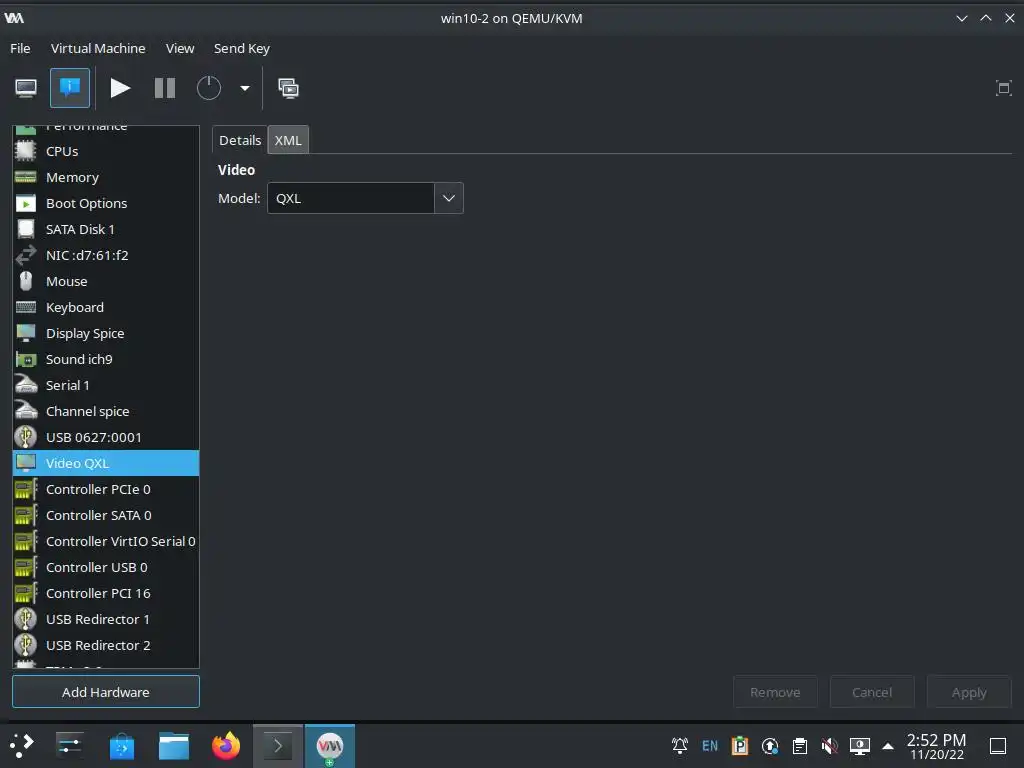Open Konsole terminal from taskbar
This screenshot has width=1024, height=768.
(278, 745)
